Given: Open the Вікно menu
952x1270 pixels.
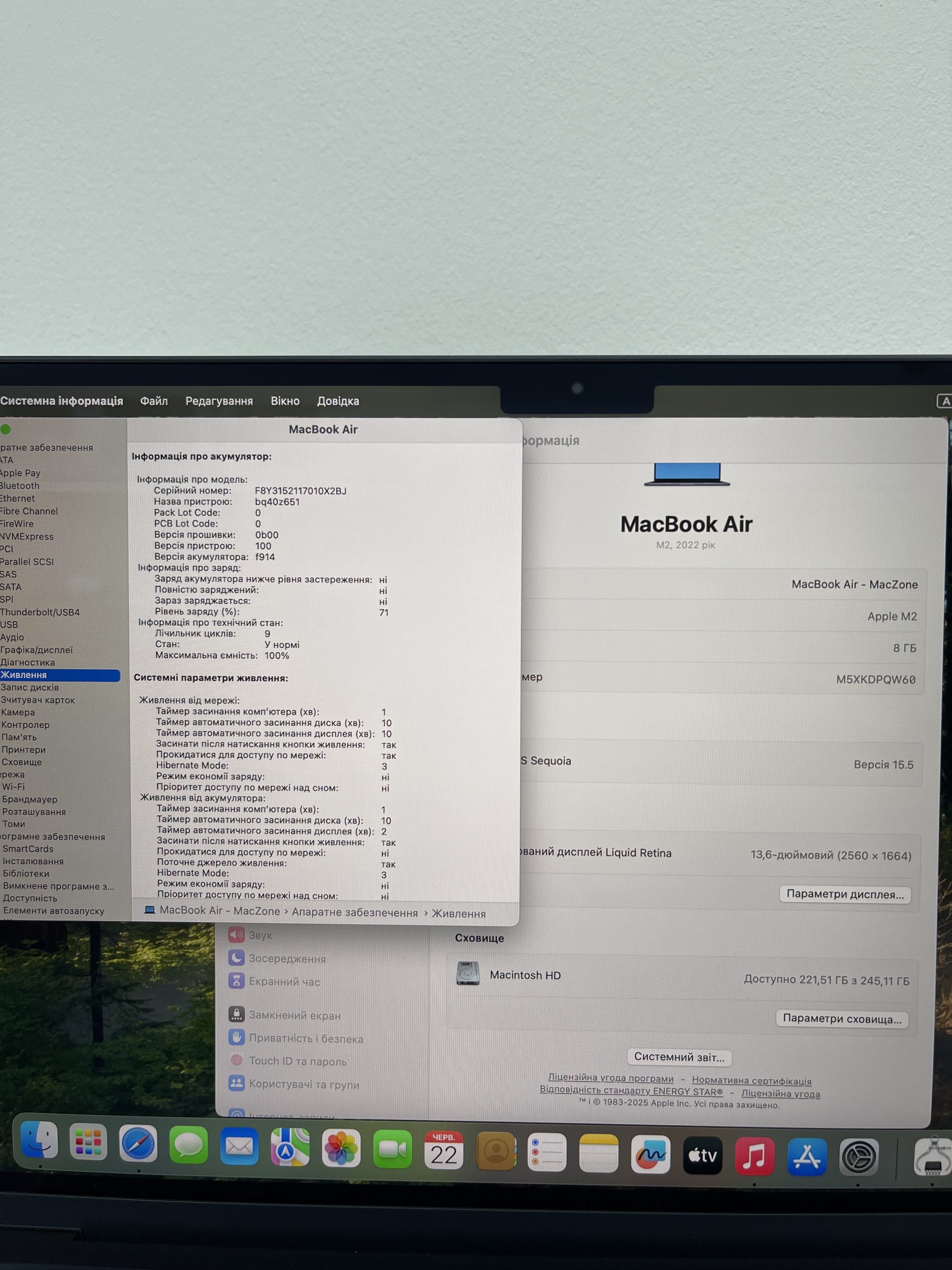Looking at the screenshot, I should tap(285, 401).
